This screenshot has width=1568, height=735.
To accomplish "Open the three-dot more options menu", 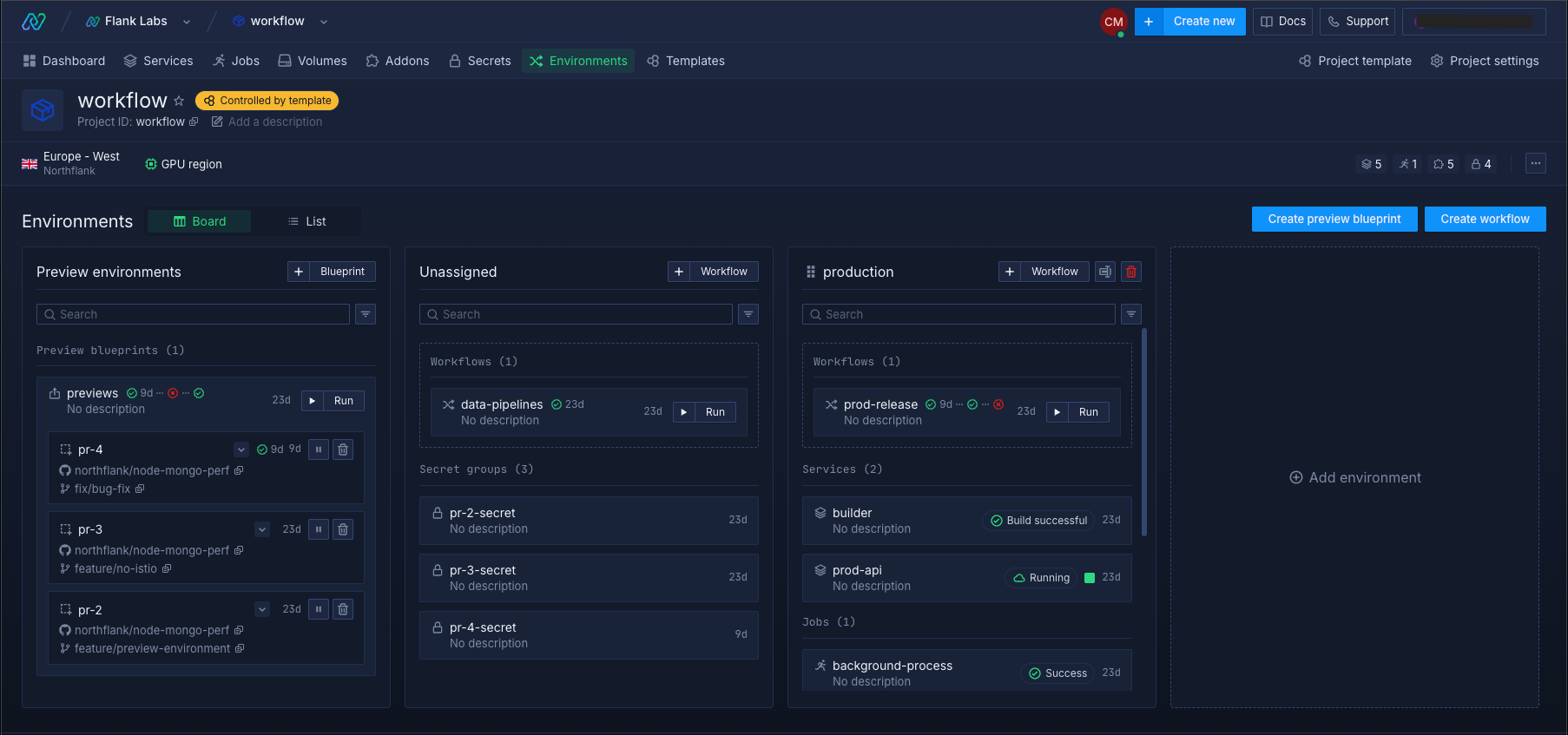I will pos(1535,163).
